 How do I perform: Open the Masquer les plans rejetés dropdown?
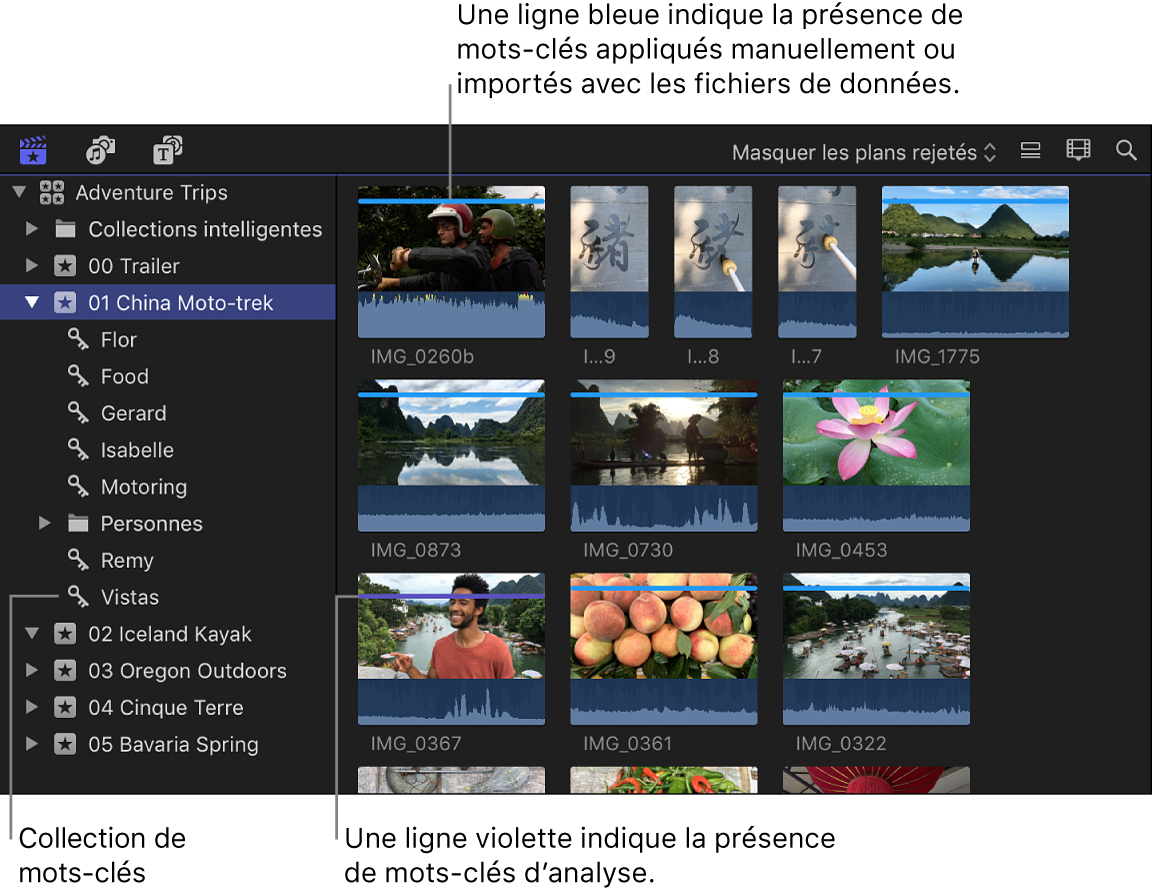tap(862, 152)
